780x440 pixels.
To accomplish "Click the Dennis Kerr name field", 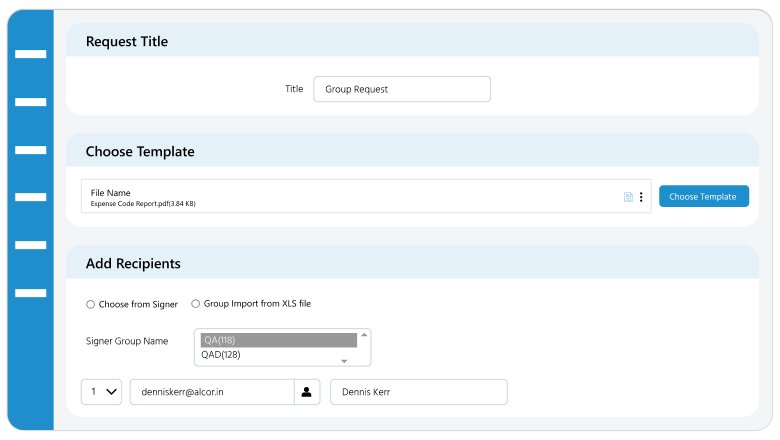I will click(418, 392).
